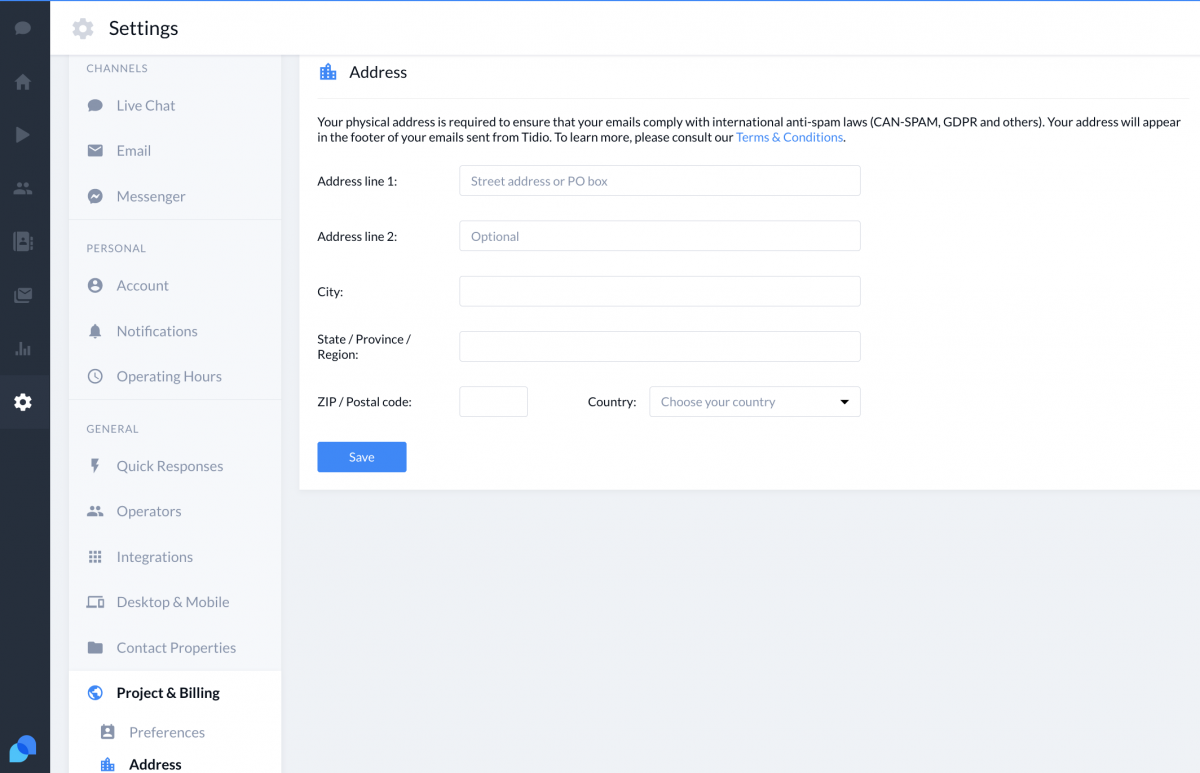Click the Messenger icon in sidebar

pyautogui.click(x=95, y=196)
